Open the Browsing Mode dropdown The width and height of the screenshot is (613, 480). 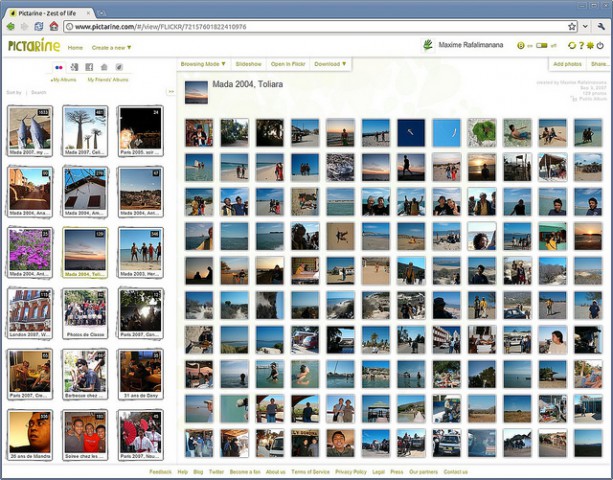point(203,64)
